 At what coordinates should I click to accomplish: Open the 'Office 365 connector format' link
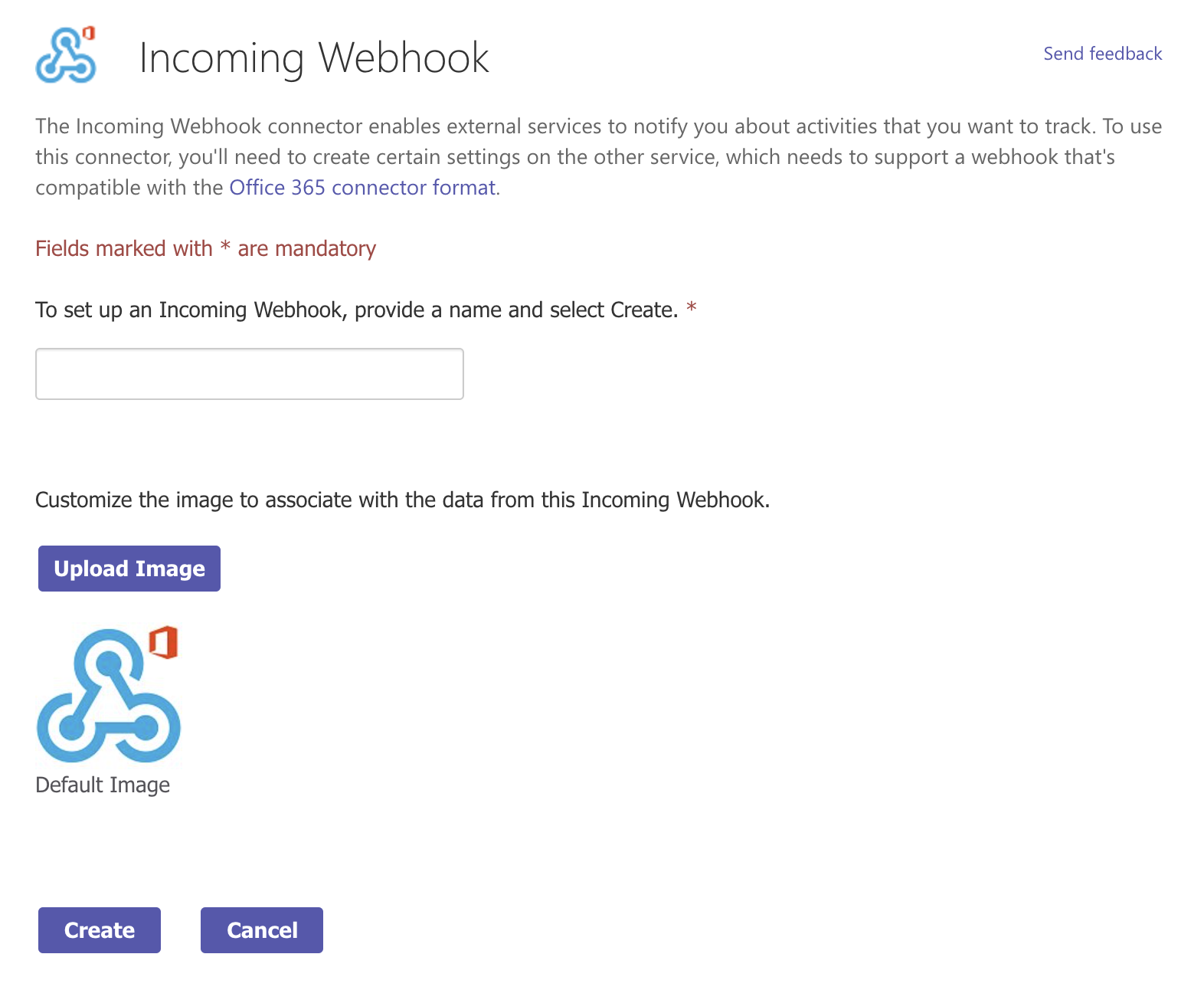pos(362,186)
